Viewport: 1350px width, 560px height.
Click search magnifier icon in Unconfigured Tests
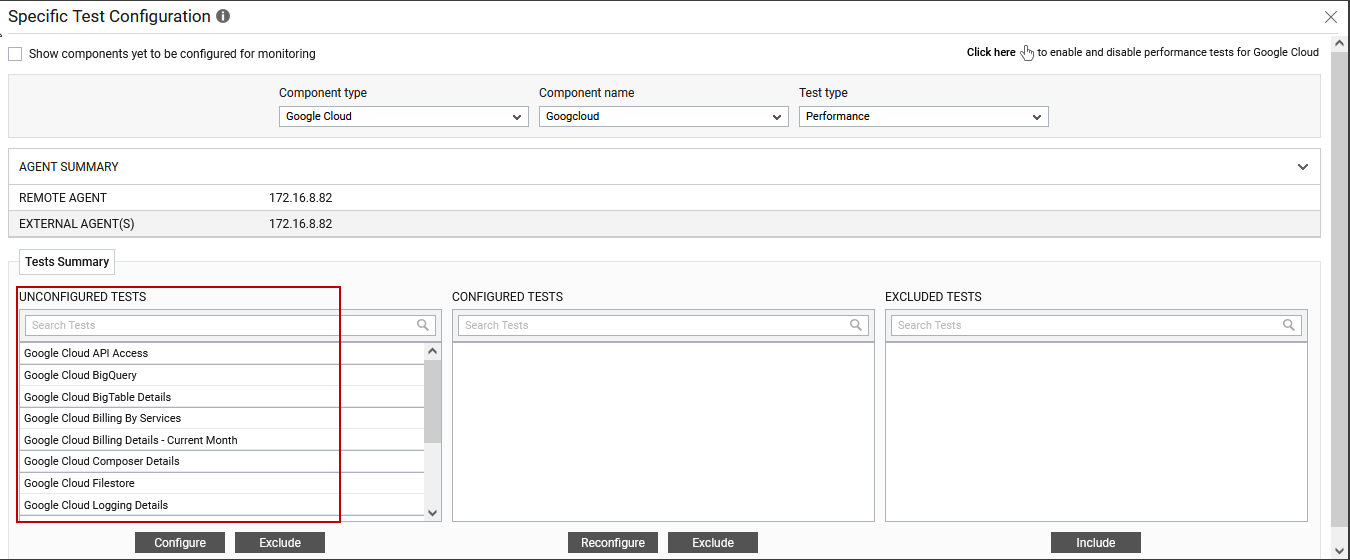coord(424,325)
